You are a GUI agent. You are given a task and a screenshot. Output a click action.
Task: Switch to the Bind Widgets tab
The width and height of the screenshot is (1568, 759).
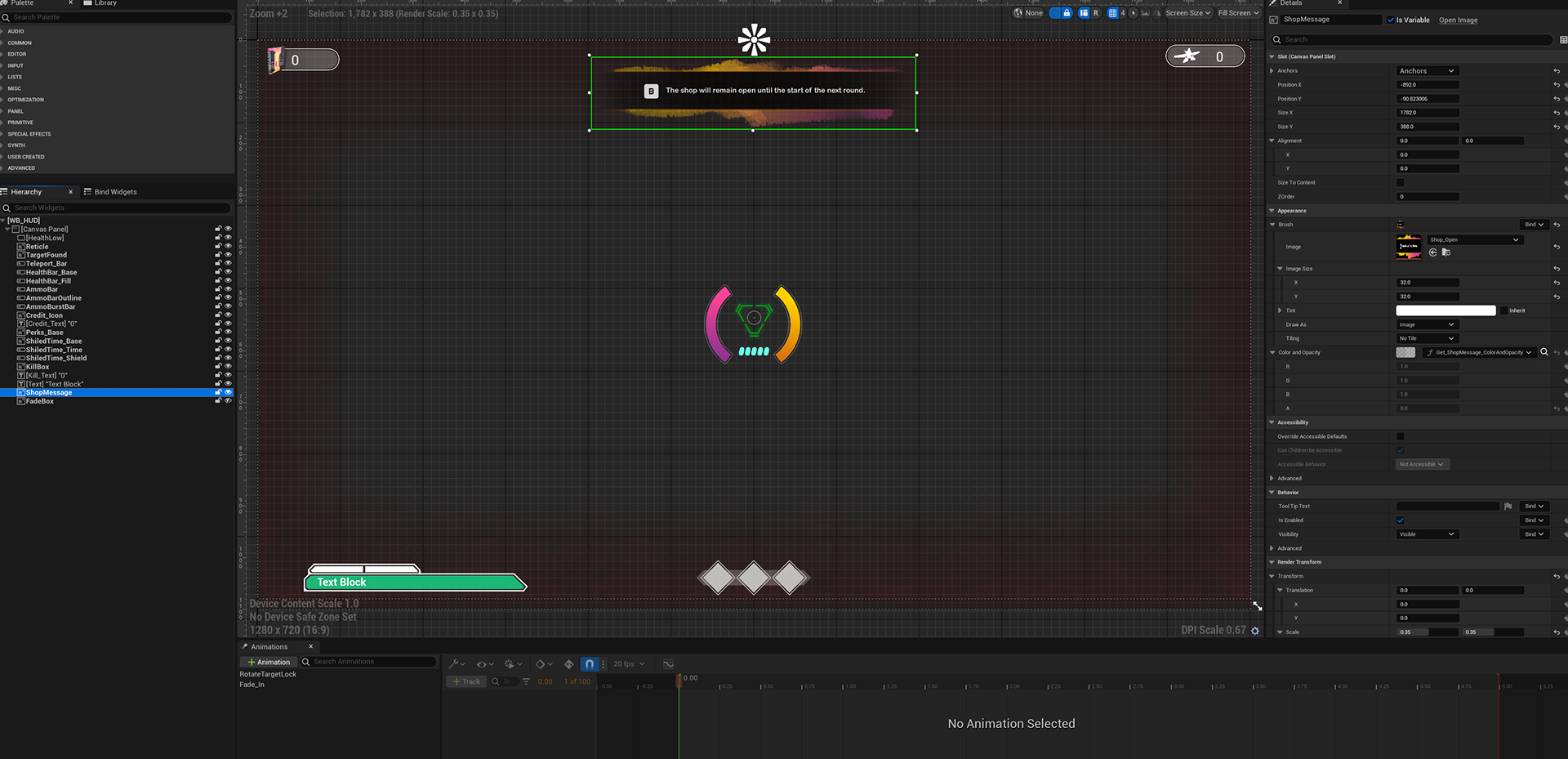tap(110, 192)
